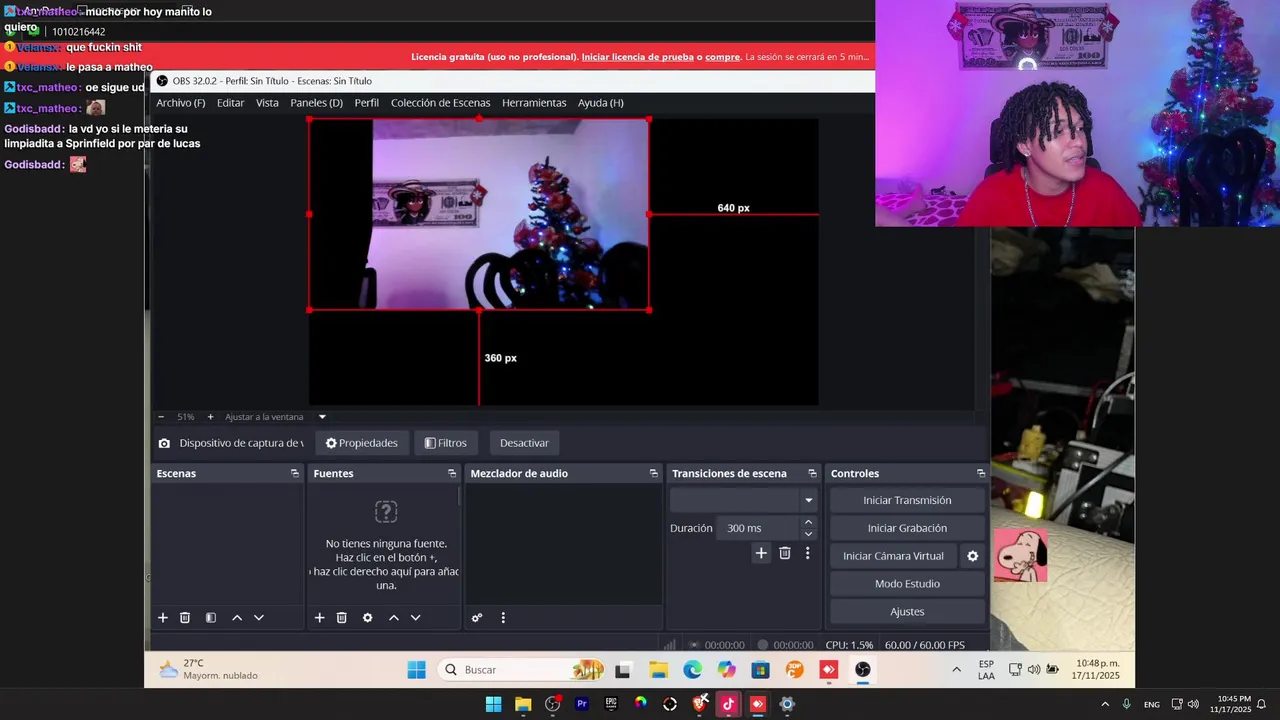Screen dimensions: 1280x720
Task: Zoom out the OBS preview with minus
Action: tap(161, 417)
